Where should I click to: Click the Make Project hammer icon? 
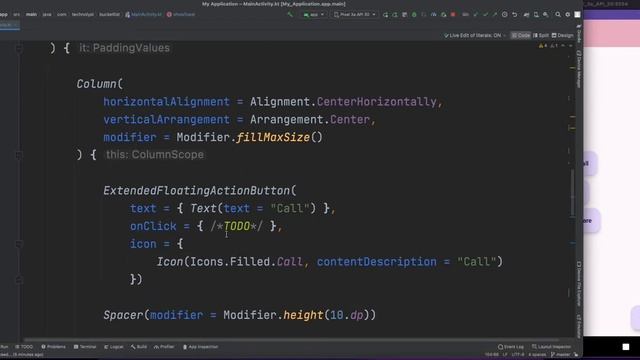point(290,15)
